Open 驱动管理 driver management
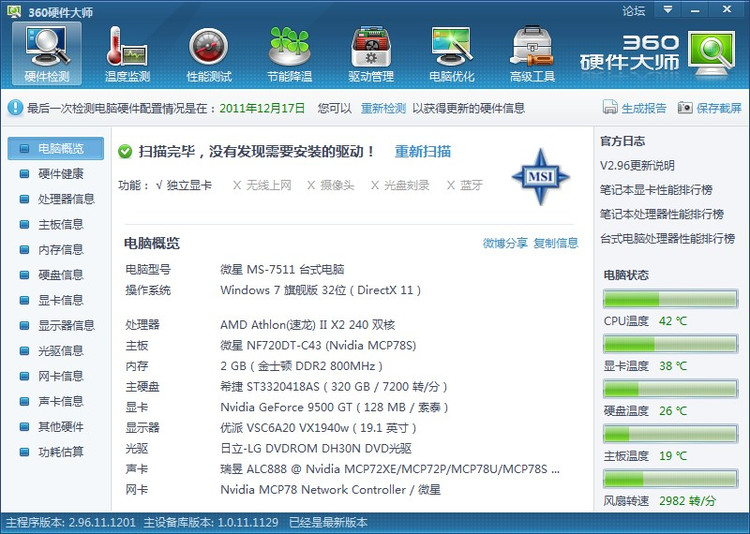750x534 pixels. [x=371, y=54]
